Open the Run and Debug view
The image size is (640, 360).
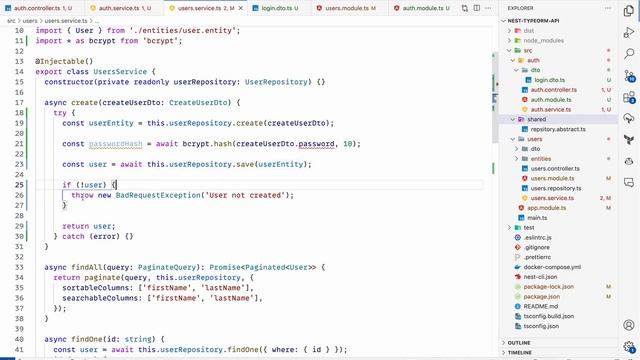tap(629, 32)
